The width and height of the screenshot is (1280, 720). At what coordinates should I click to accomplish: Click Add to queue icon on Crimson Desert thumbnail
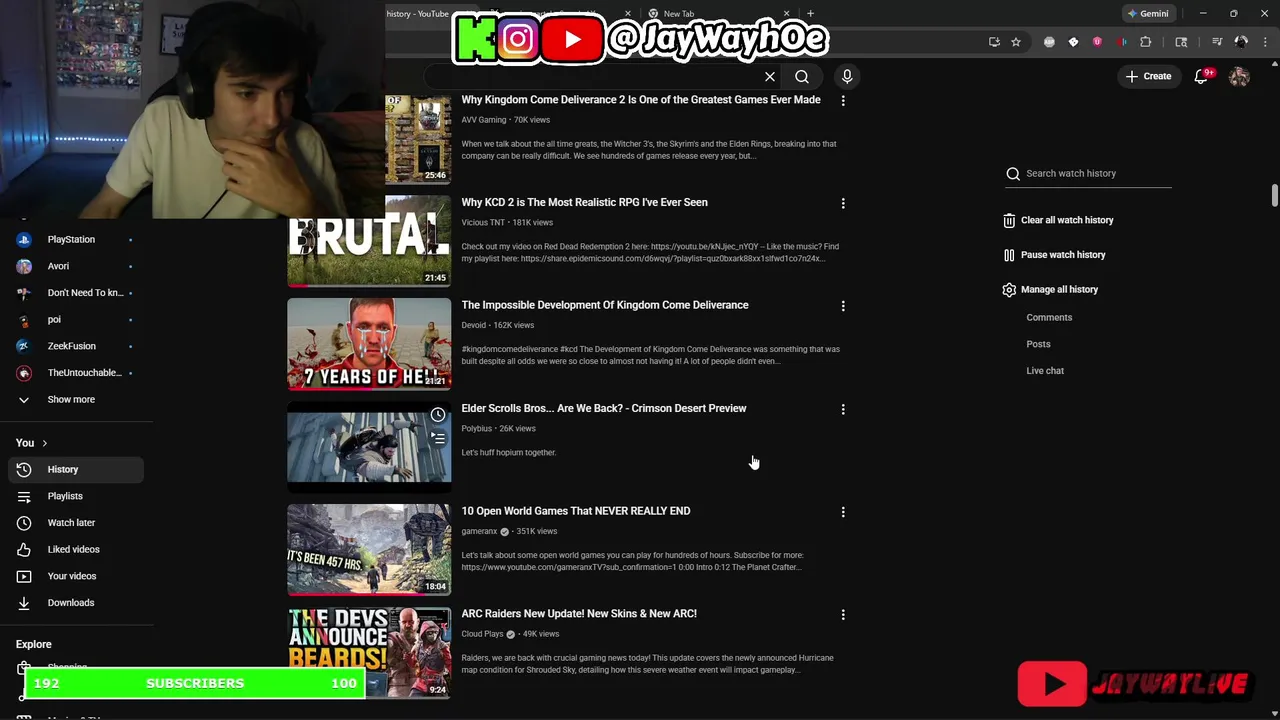438,438
